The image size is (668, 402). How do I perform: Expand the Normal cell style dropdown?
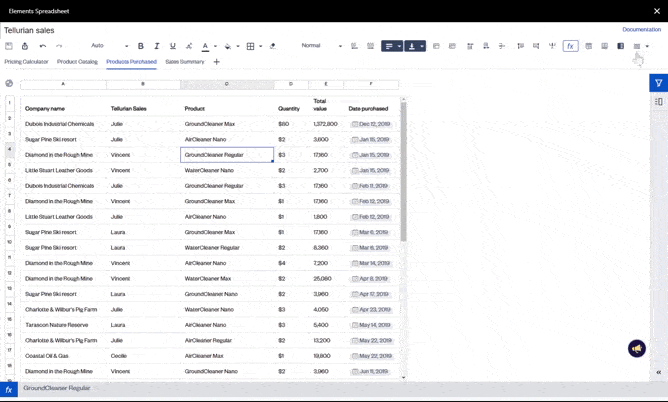click(x=340, y=46)
